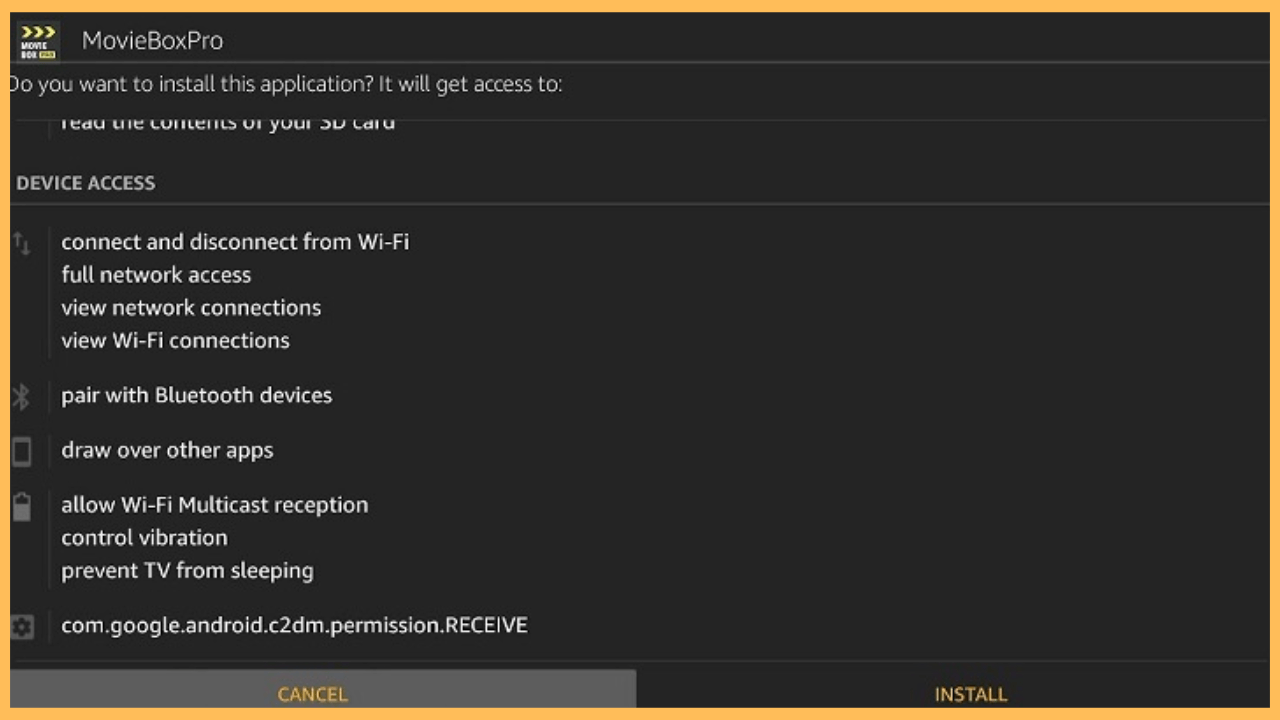The height and width of the screenshot is (720, 1280).
Task: Click the 'full network access' entry
Action: 156,274
